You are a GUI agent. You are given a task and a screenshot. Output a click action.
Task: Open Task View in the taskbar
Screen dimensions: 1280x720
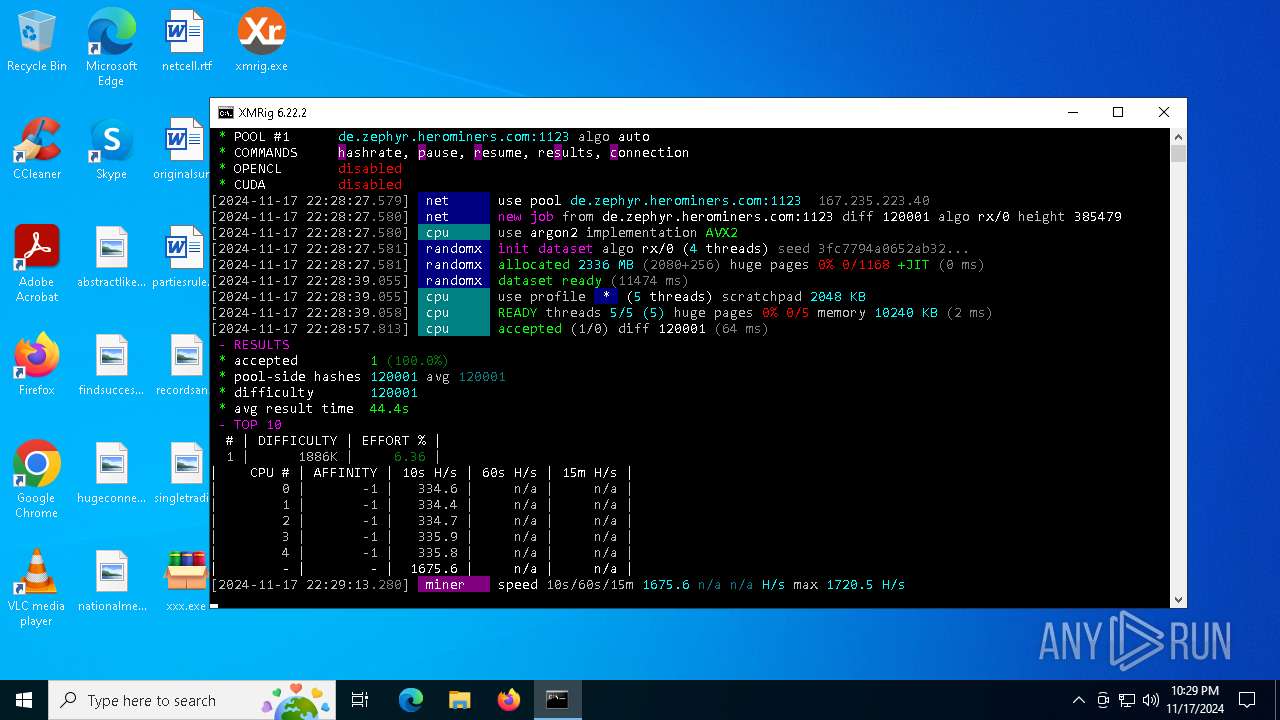(x=360, y=700)
